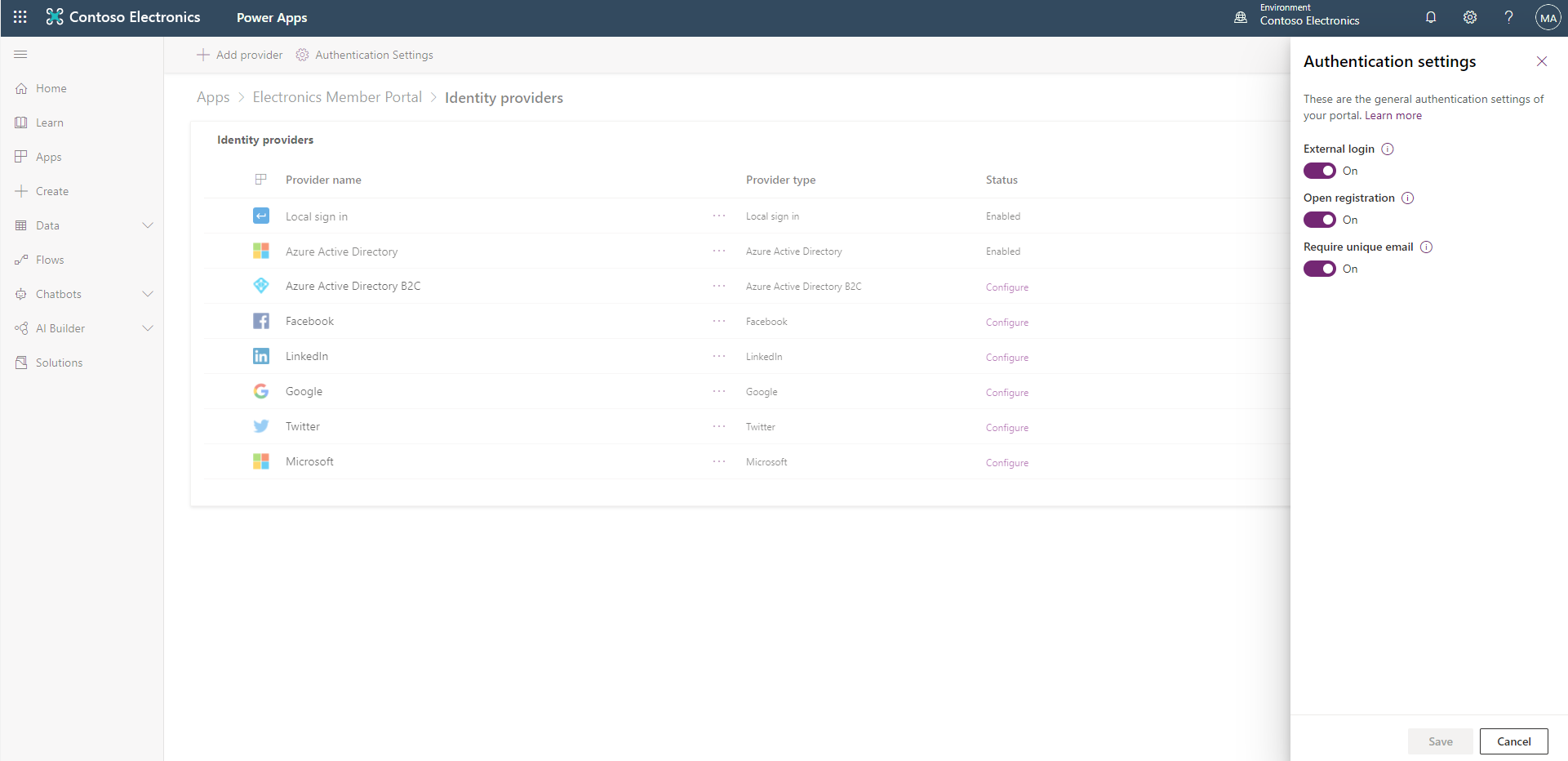The width and height of the screenshot is (1568, 761).
Task: Click Add provider in command bar
Action: [x=240, y=55]
